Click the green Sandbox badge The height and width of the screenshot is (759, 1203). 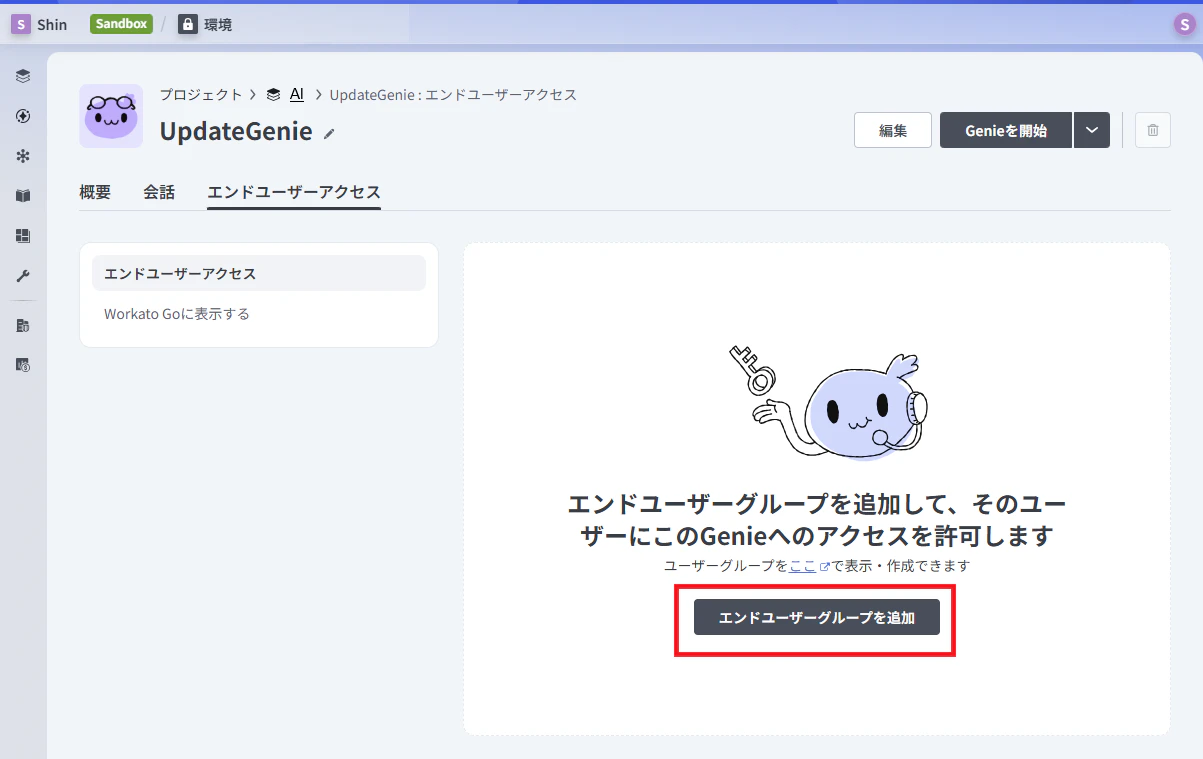[121, 24]
